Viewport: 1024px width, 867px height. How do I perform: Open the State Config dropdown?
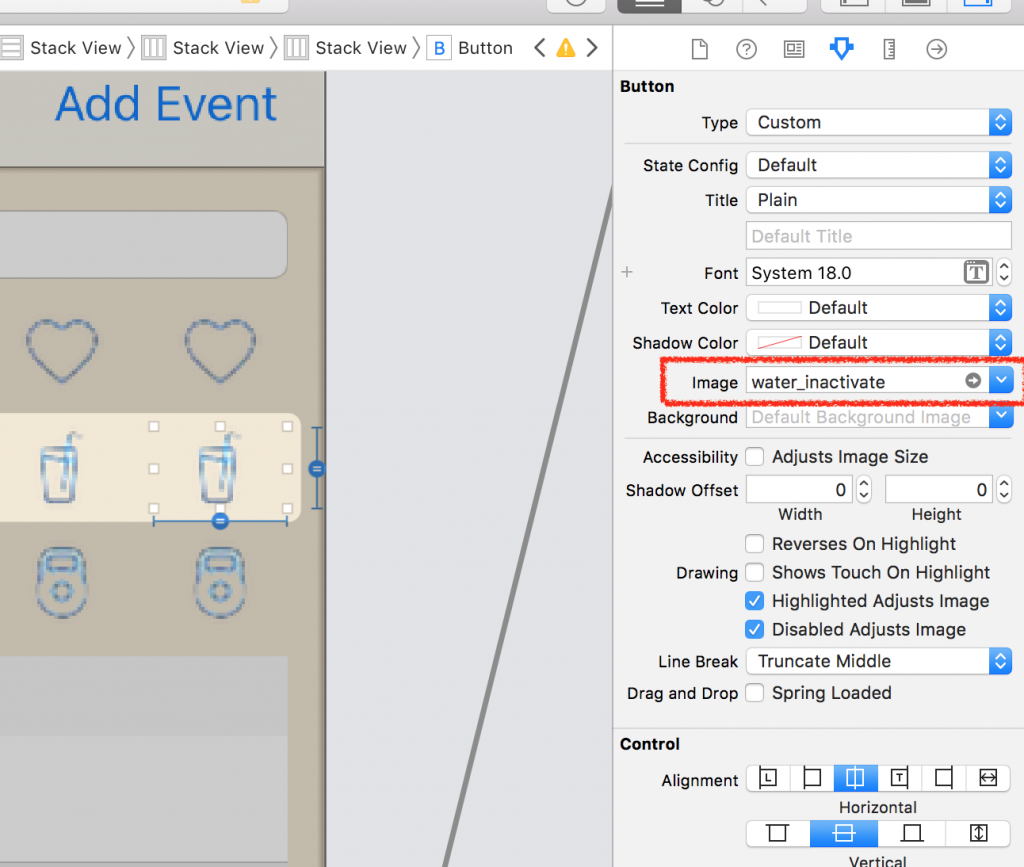(879, 165)
